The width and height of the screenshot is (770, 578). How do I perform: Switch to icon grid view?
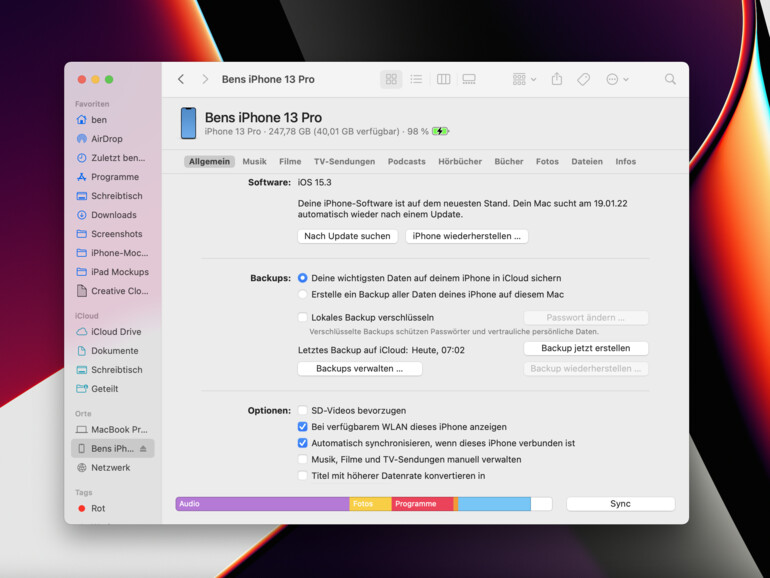(391, 79)
